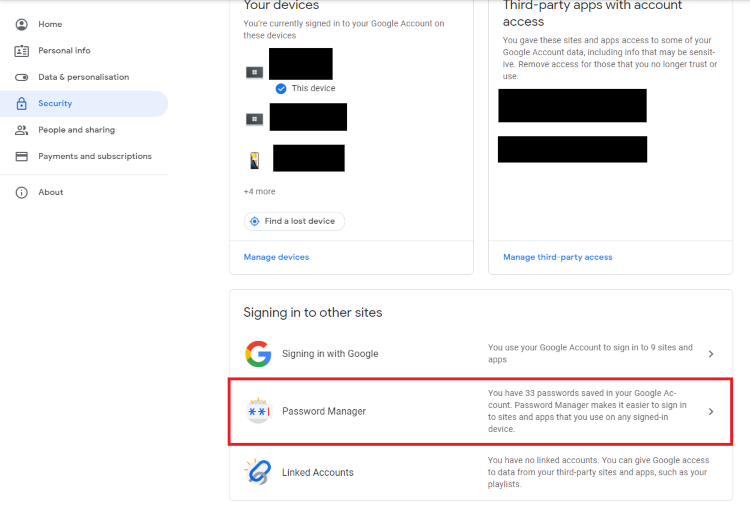Open Password Manager via right chevron
This screenshot has height=510, width=750.
tap(711, 411)
